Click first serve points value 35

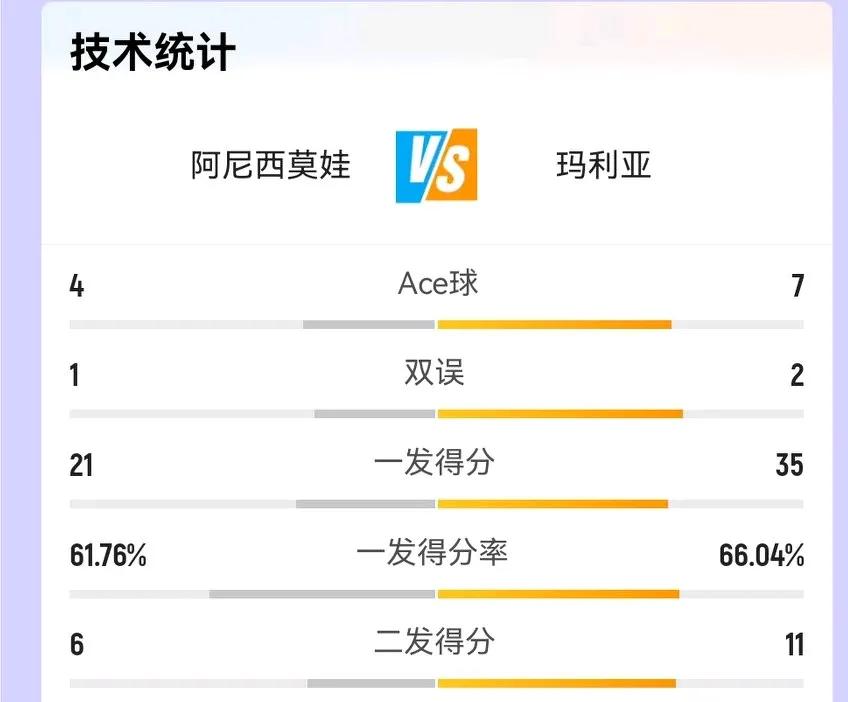(x=790, y=466)
